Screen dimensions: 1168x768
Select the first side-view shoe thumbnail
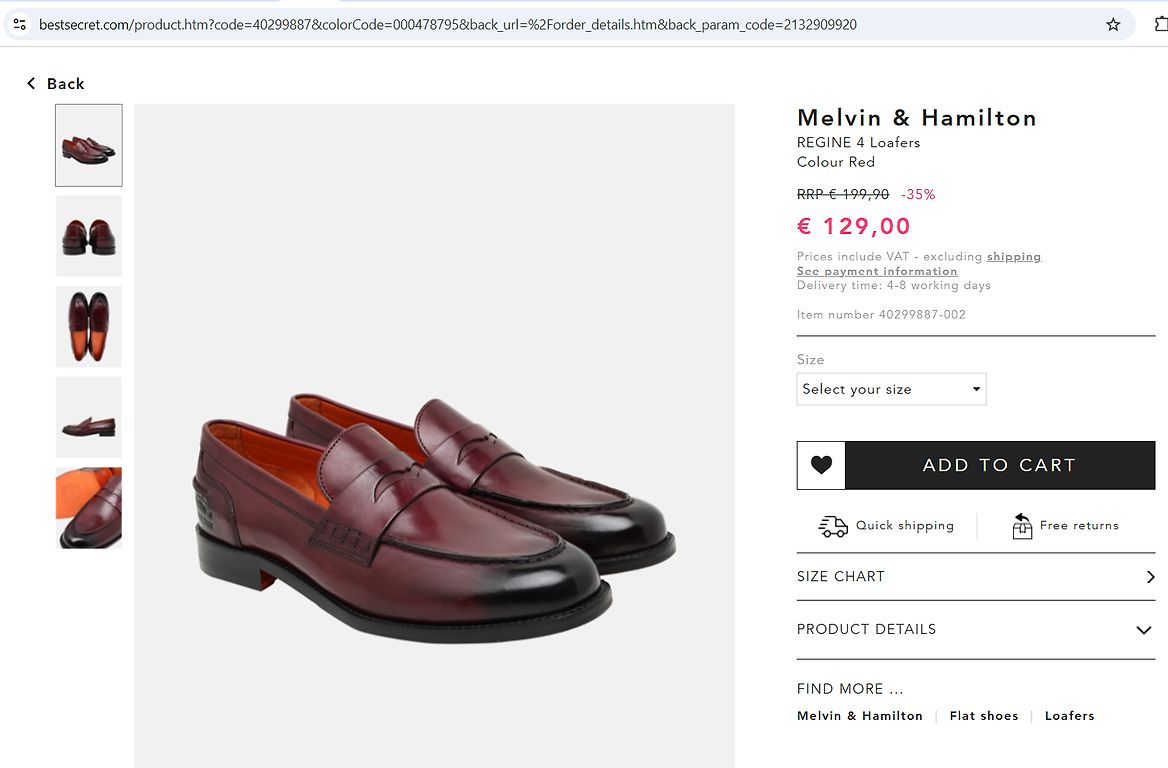click(x=89, y=146)
